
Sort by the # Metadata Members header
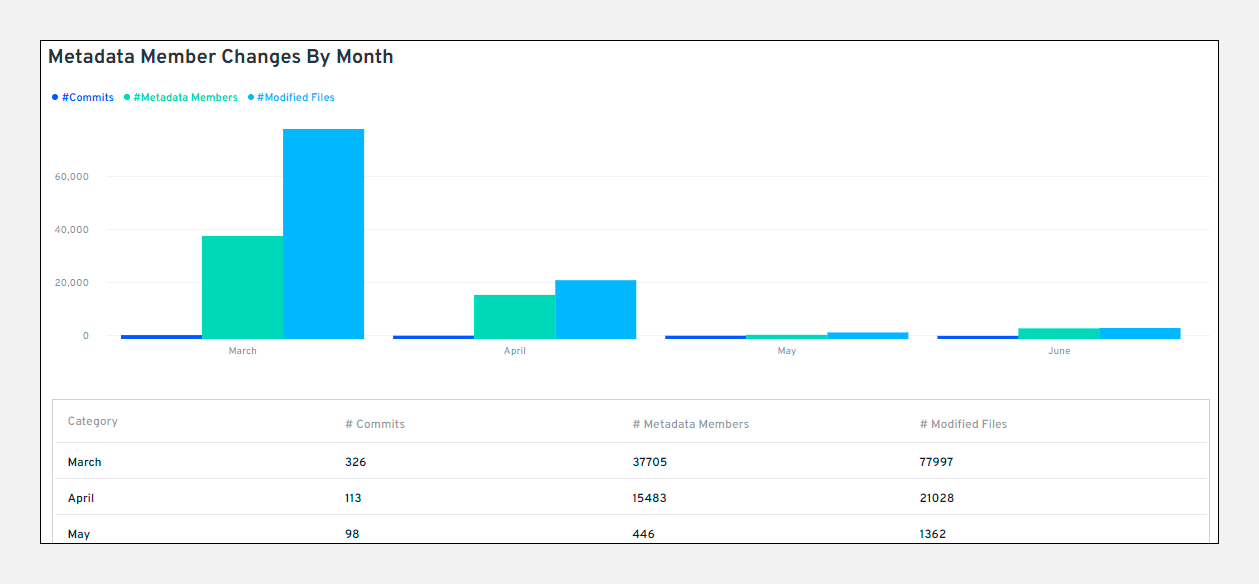(x=690, y=423)
